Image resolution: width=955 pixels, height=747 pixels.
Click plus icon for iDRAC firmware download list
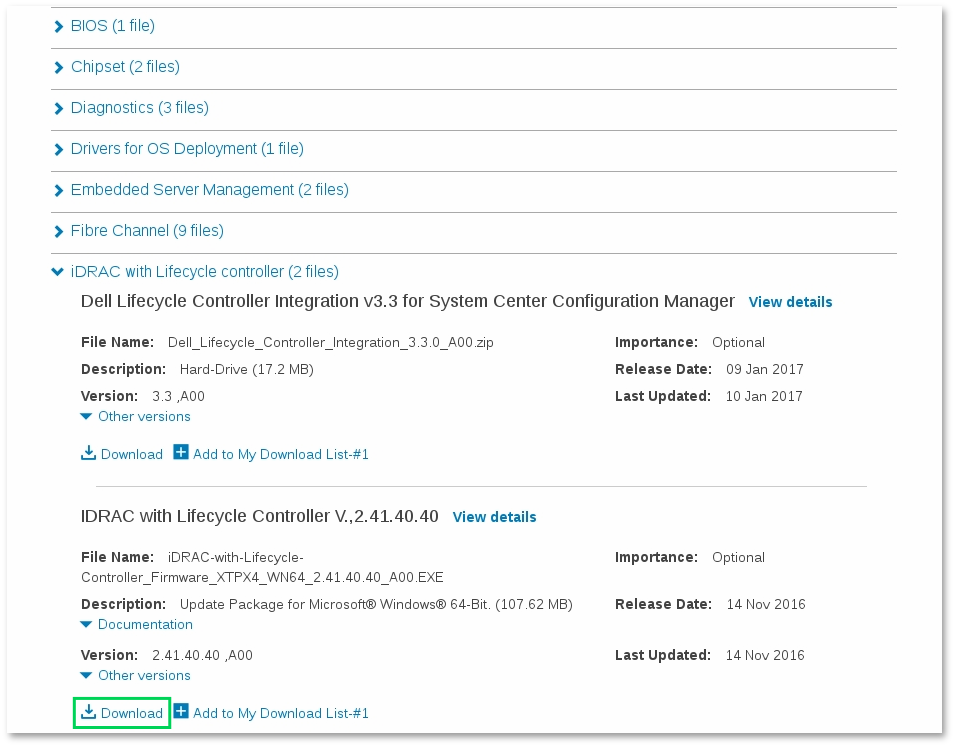point(181,711)
